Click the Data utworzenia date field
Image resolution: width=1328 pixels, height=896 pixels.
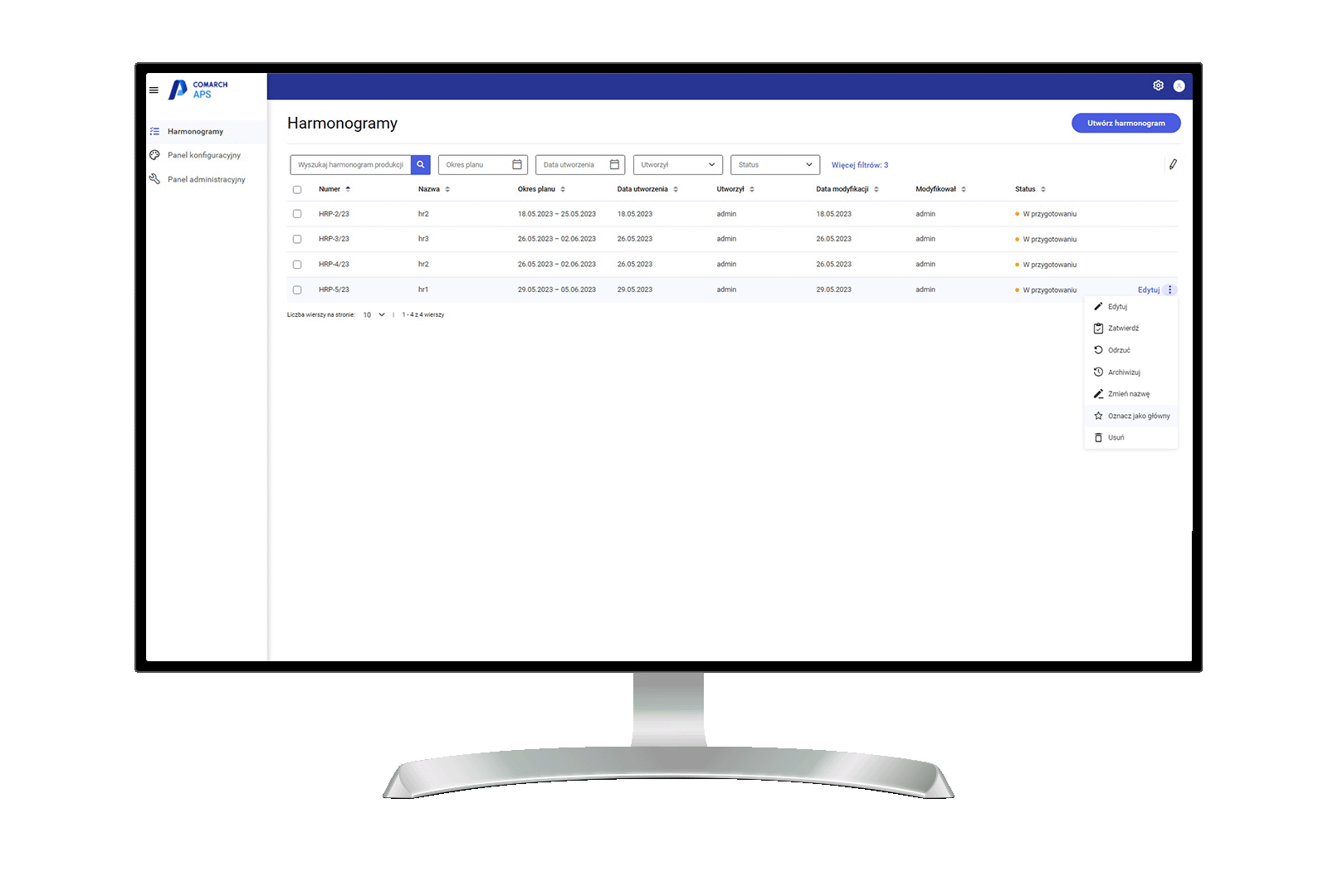[580, 164]
